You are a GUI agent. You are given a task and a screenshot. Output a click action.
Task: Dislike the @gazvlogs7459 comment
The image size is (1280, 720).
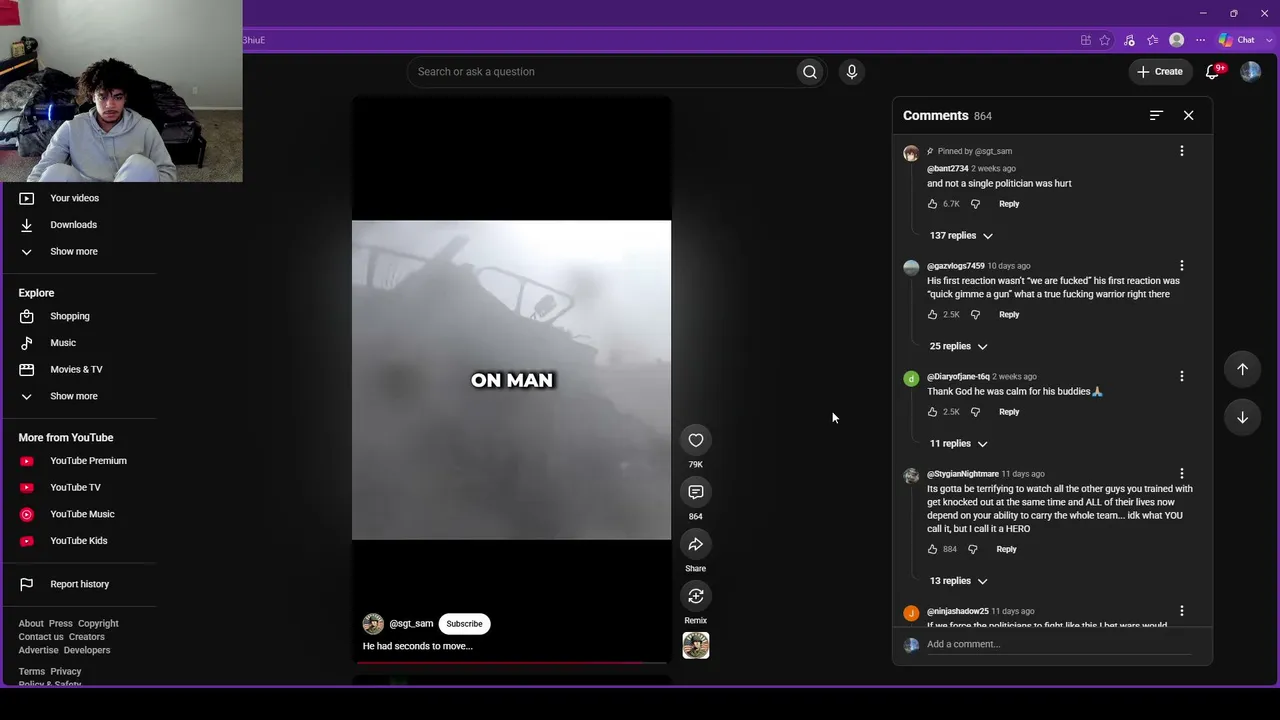pos(975,315)
